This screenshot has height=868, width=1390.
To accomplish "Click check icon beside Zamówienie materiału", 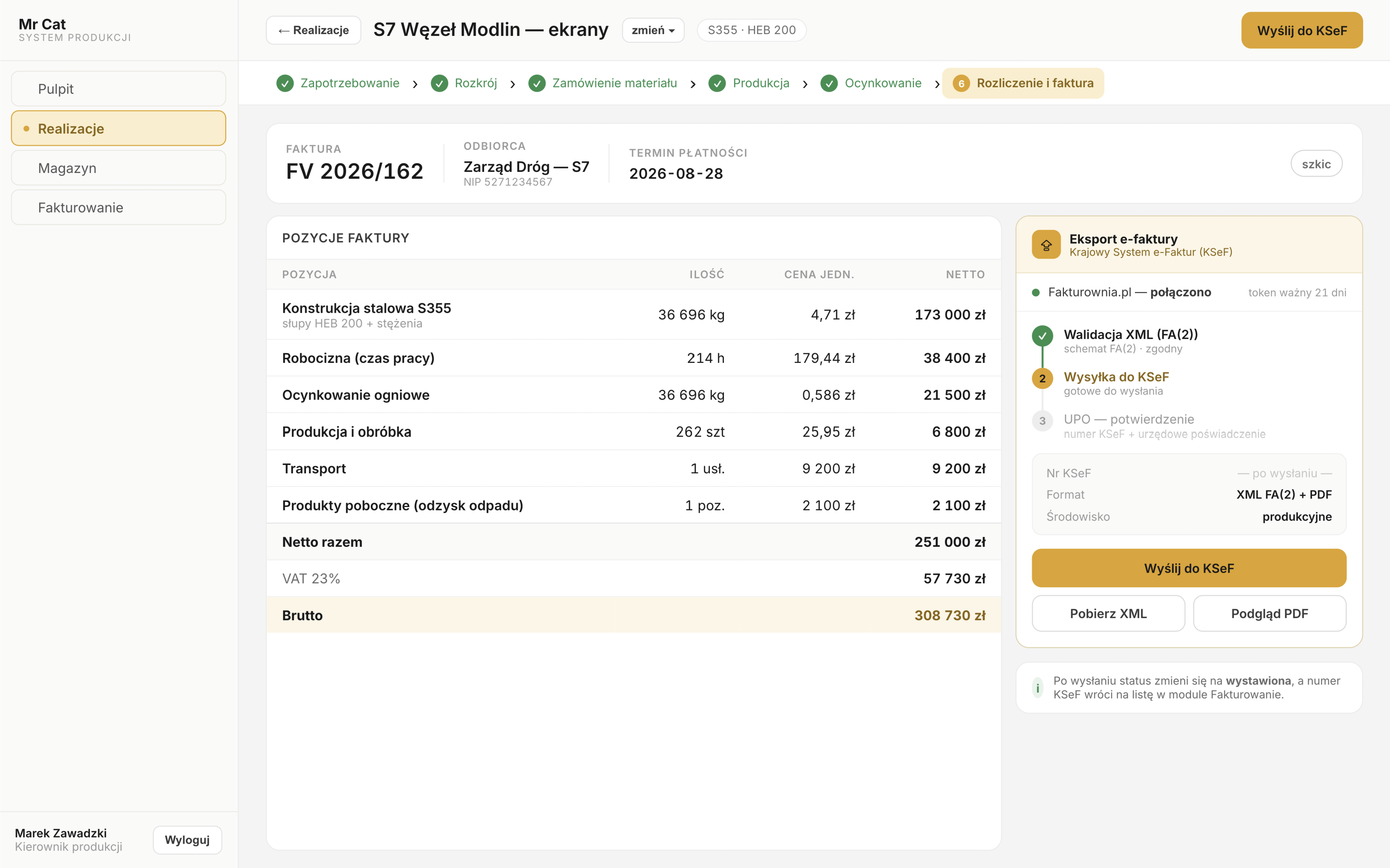I will pos(537,83).
